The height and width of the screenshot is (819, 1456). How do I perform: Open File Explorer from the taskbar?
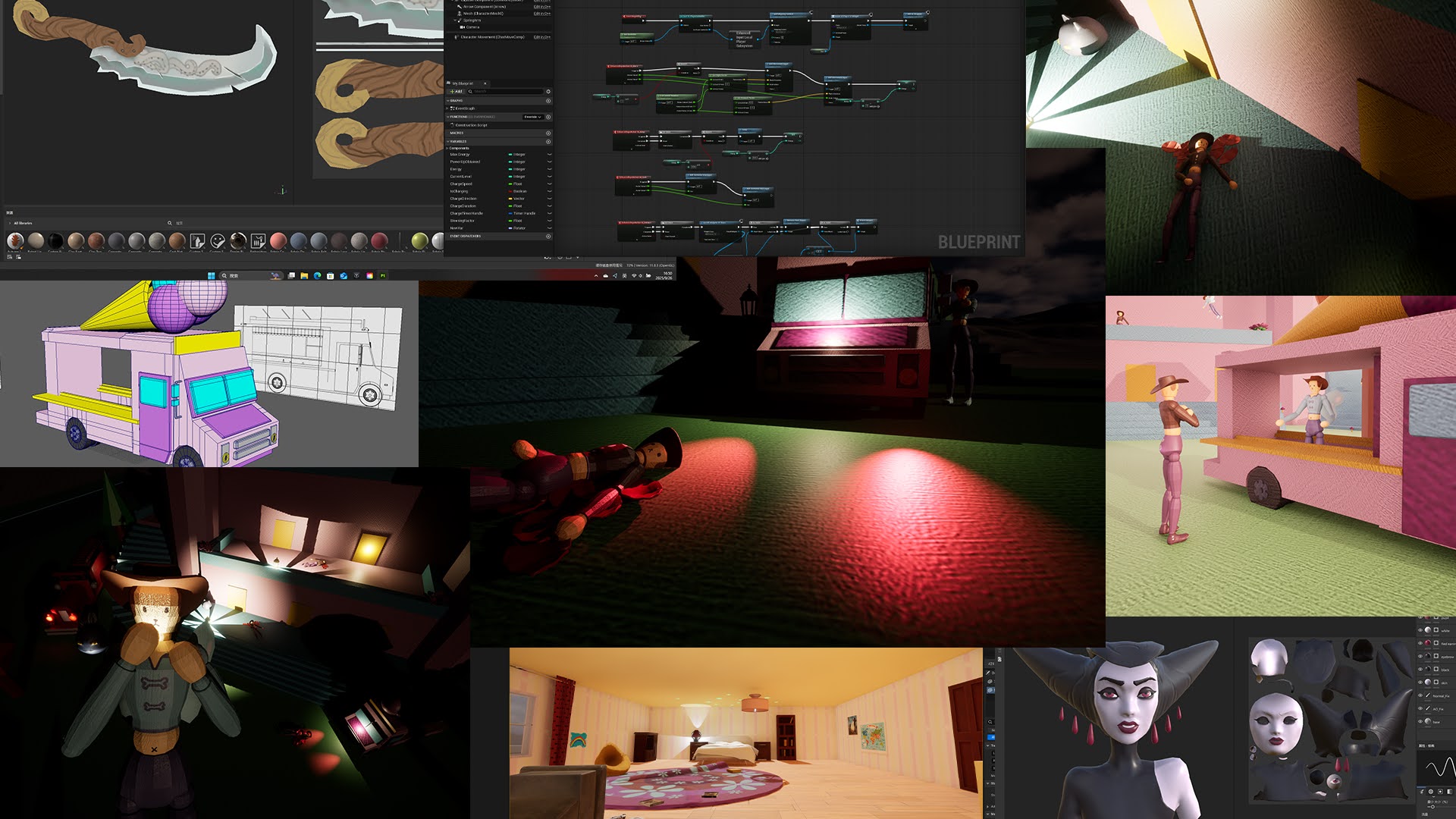pos(304,276)
